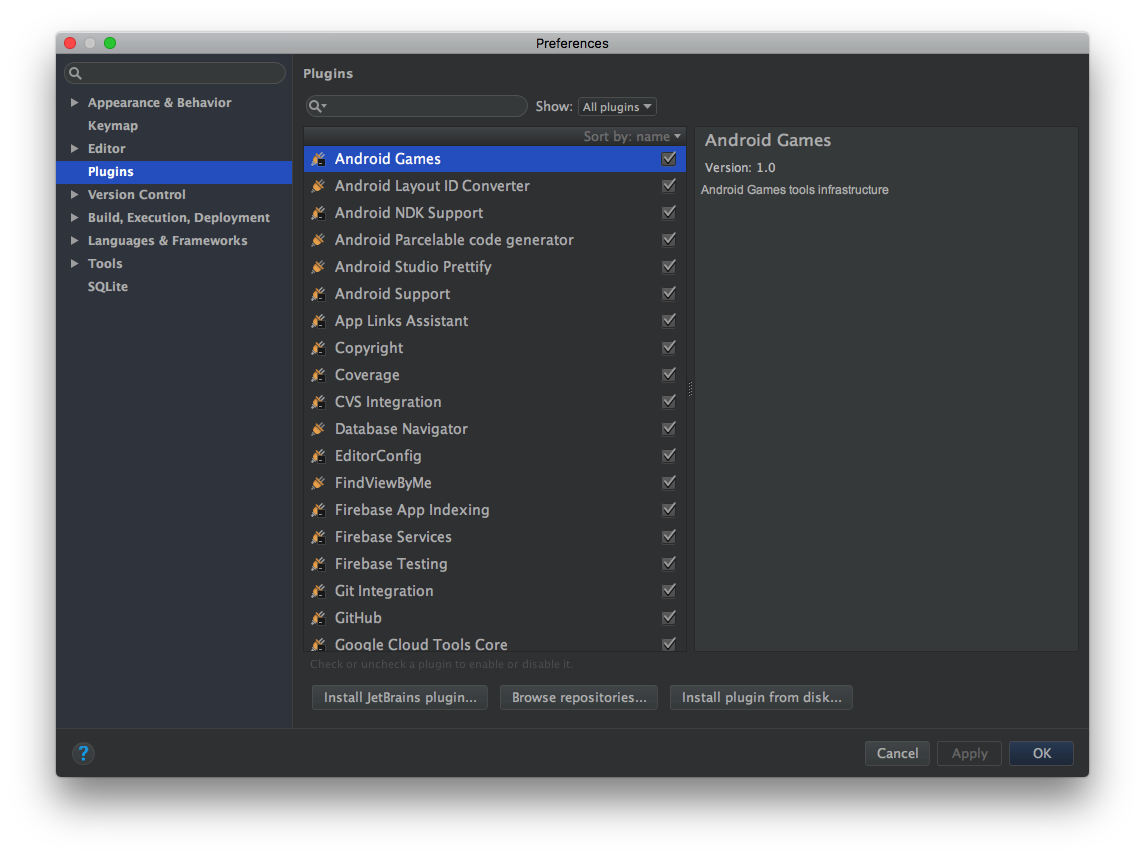Click the GitHub plugin icon
Image resolution: width=1145 pixels, height=857 pixels.
coord(318,618)
